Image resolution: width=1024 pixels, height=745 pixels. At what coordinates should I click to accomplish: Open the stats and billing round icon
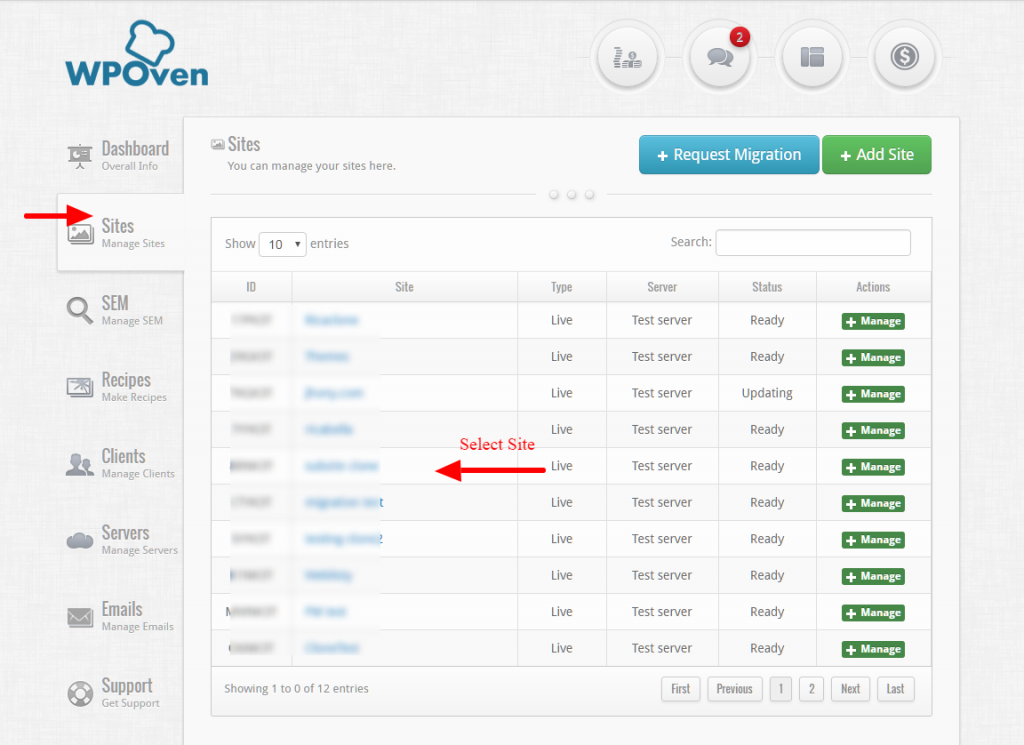pyautogui.click(x=628, y=57)
